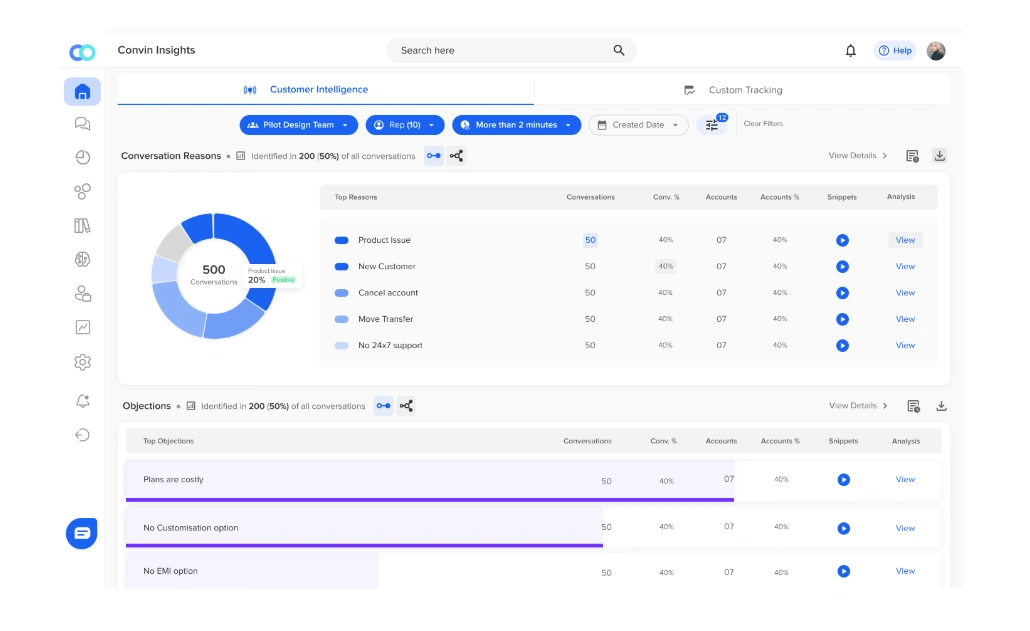Click the AI brain icon in sidebar

click(x=82, y=258)
